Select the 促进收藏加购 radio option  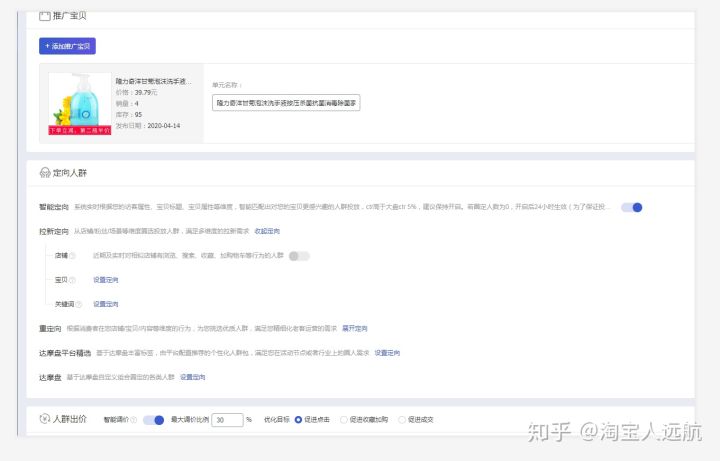(x=345, y=420)
